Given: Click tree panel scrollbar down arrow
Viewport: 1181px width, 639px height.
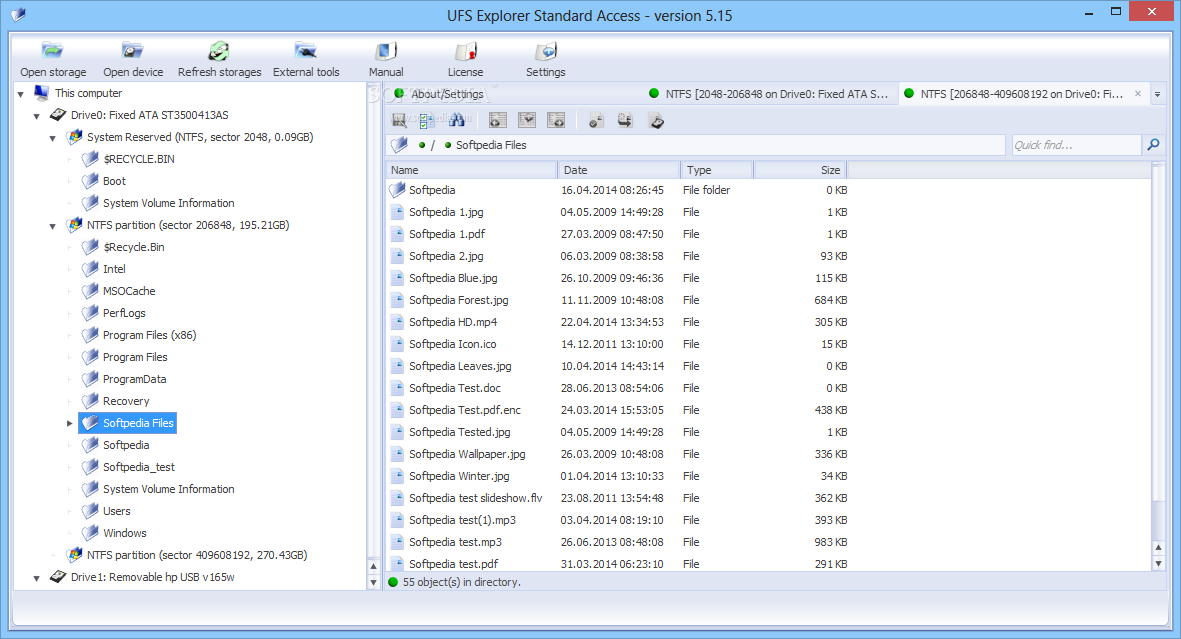Looking at the screenshot, I should pos(373,582).
